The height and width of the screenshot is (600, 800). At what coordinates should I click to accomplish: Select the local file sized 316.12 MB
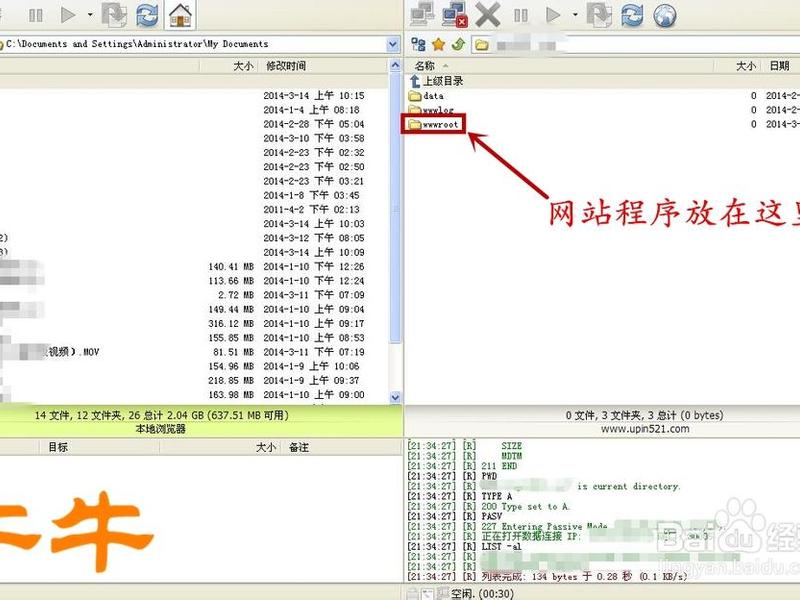(x=194, y=323)
